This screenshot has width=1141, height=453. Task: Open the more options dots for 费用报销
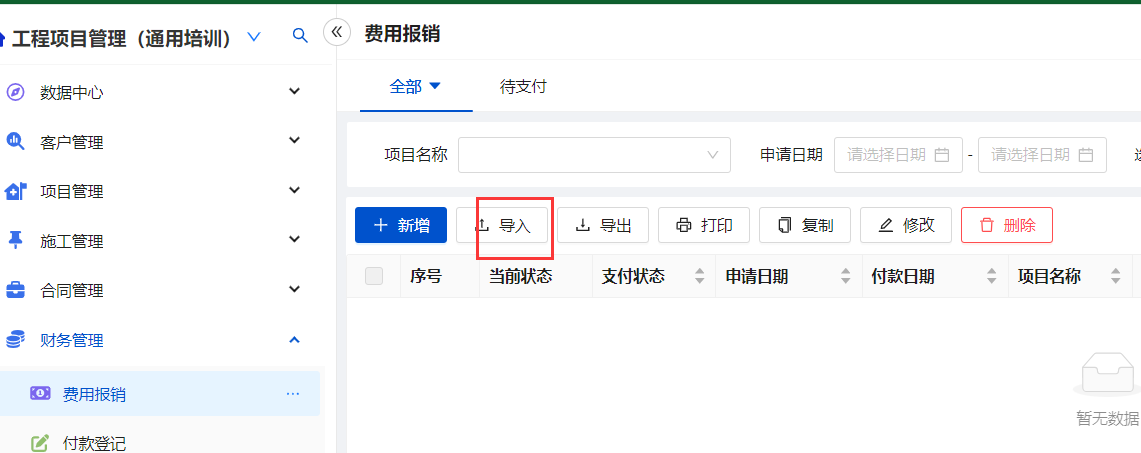[x=293, y=394]
